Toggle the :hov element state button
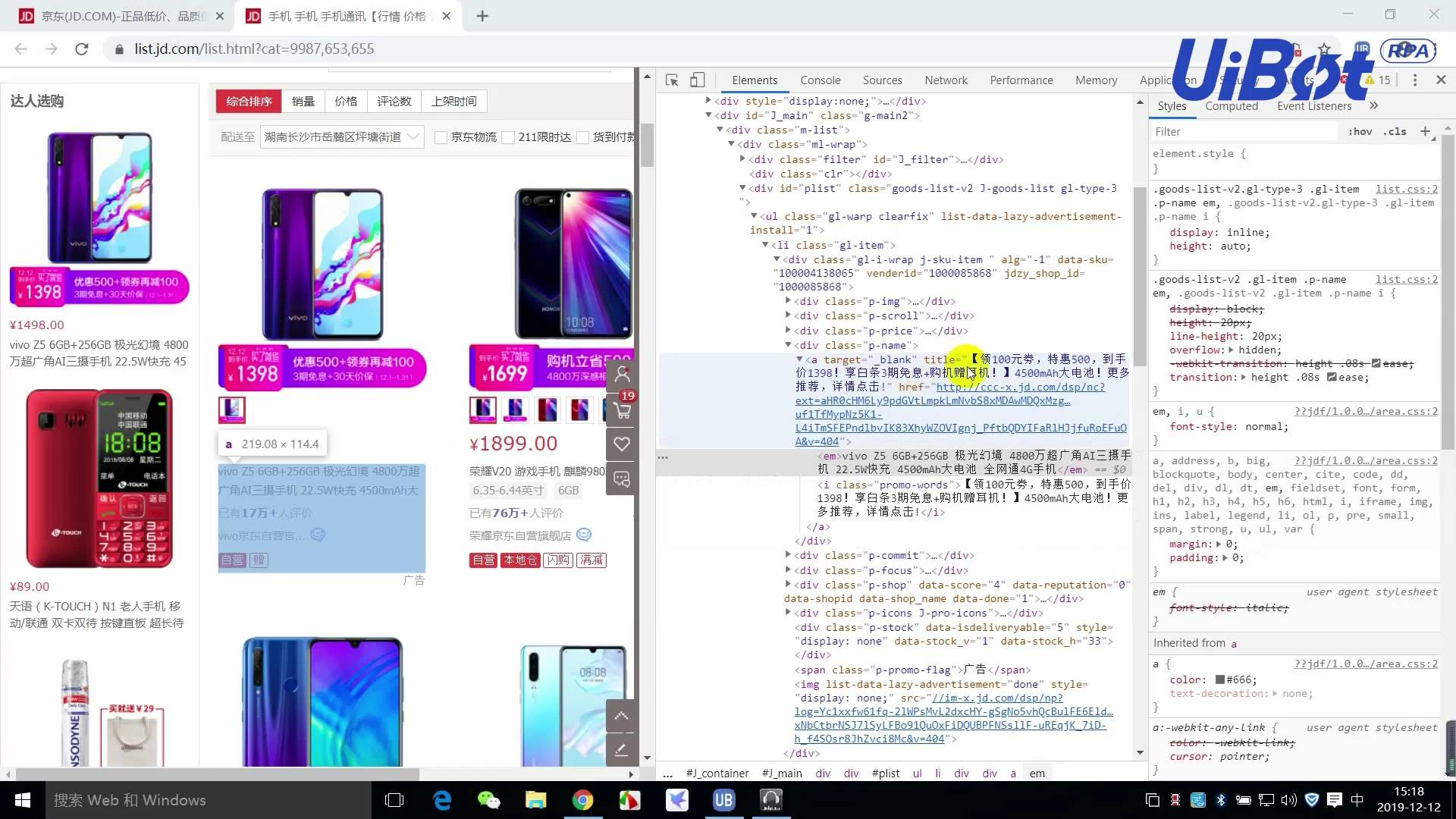 1360,131
